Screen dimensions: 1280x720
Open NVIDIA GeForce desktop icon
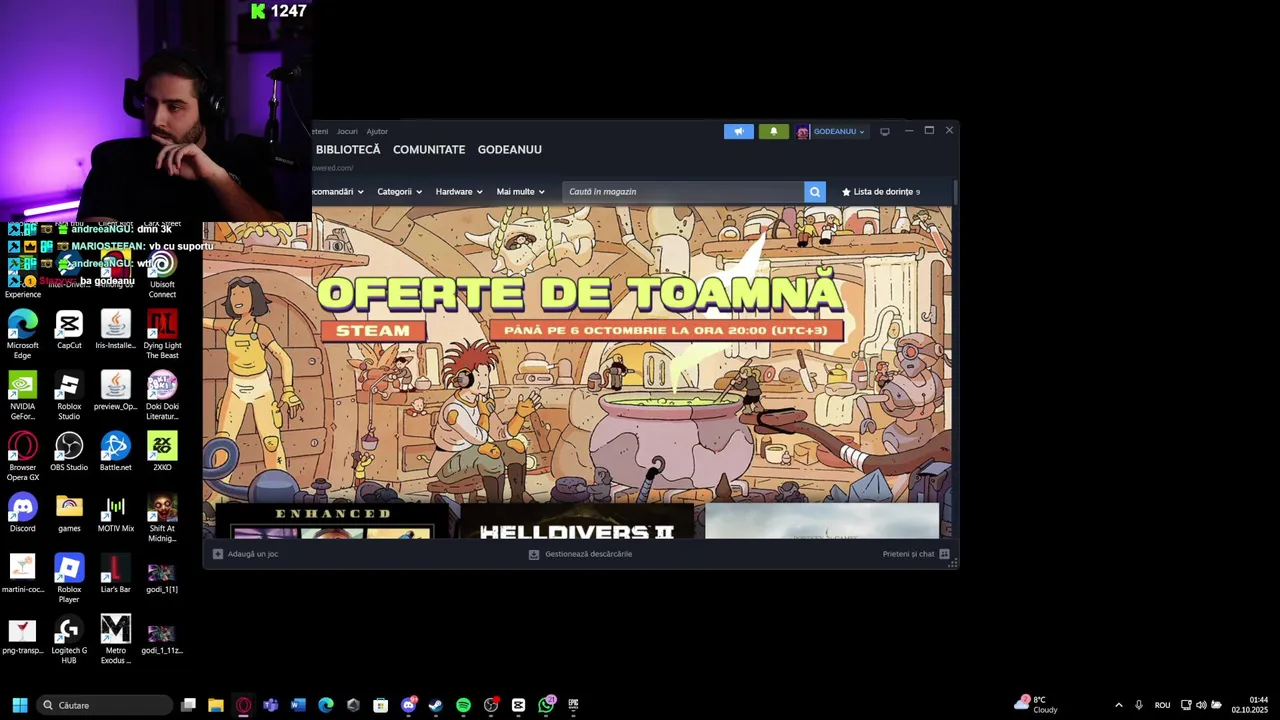coord(22,396)
